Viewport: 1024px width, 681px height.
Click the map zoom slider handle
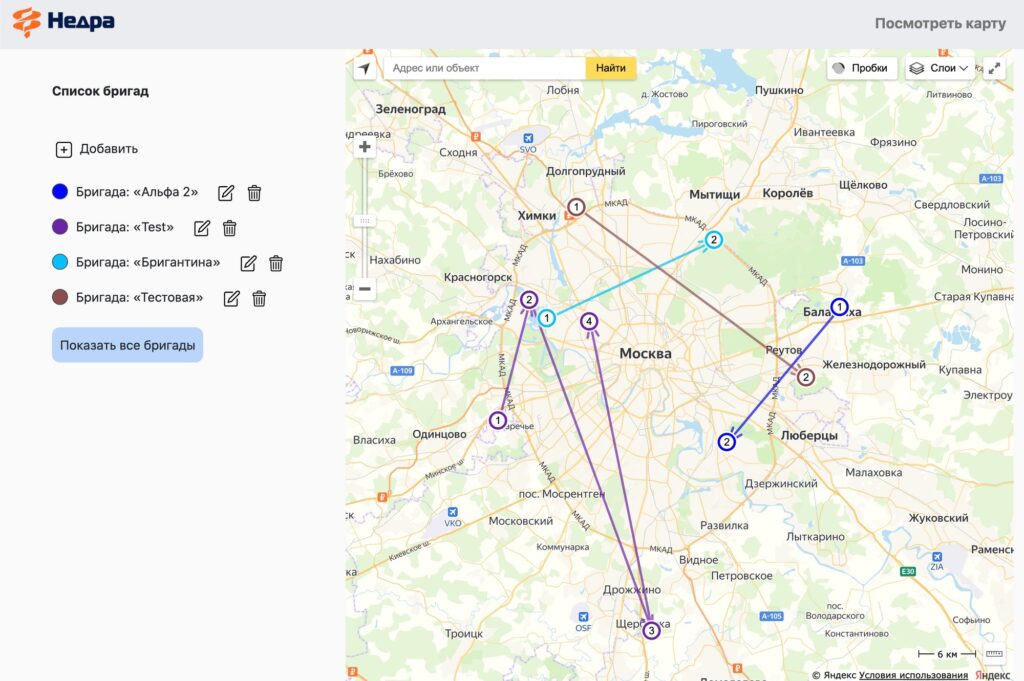(364, 221)
